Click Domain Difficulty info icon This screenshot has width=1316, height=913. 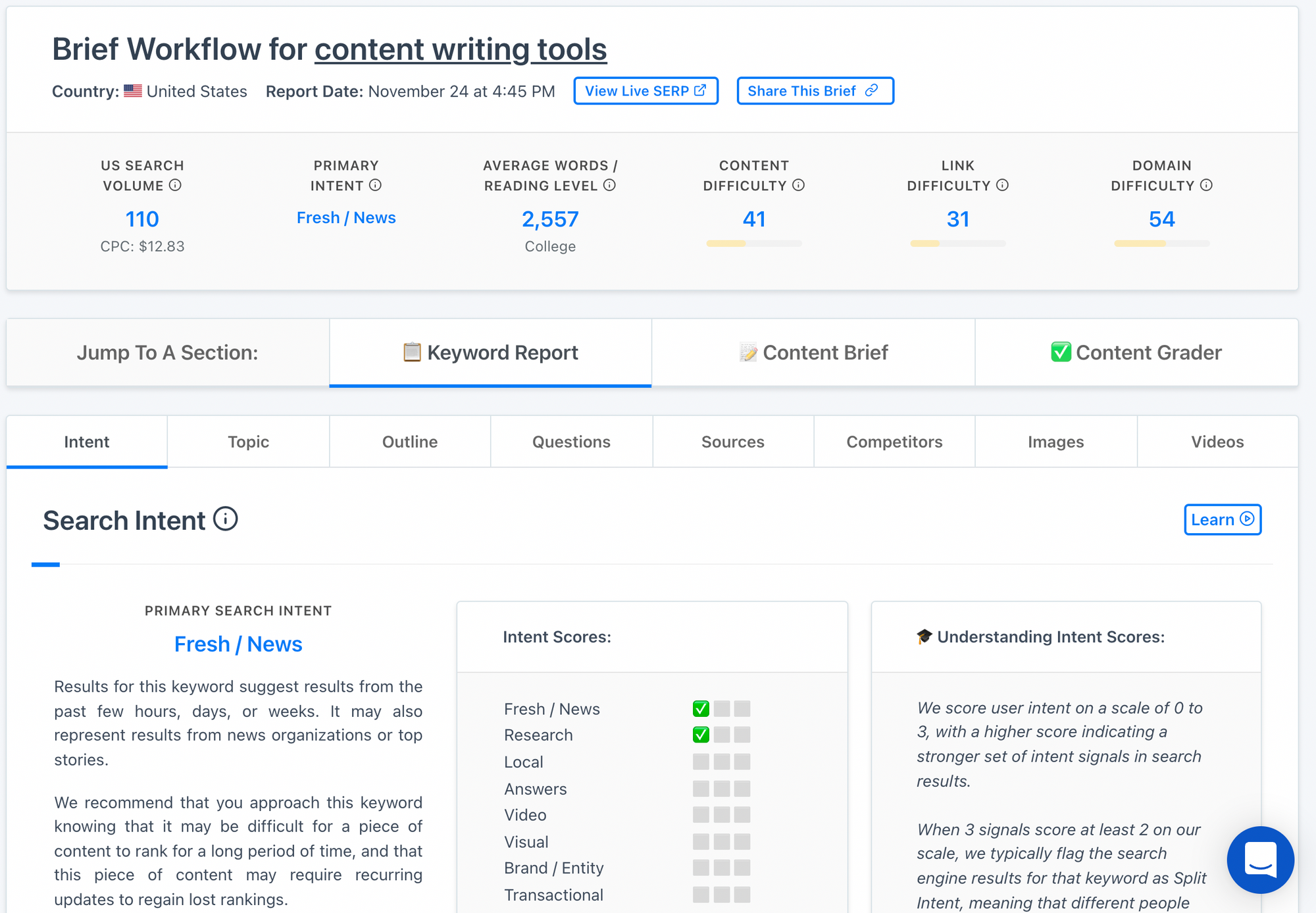coord(1206,185)
